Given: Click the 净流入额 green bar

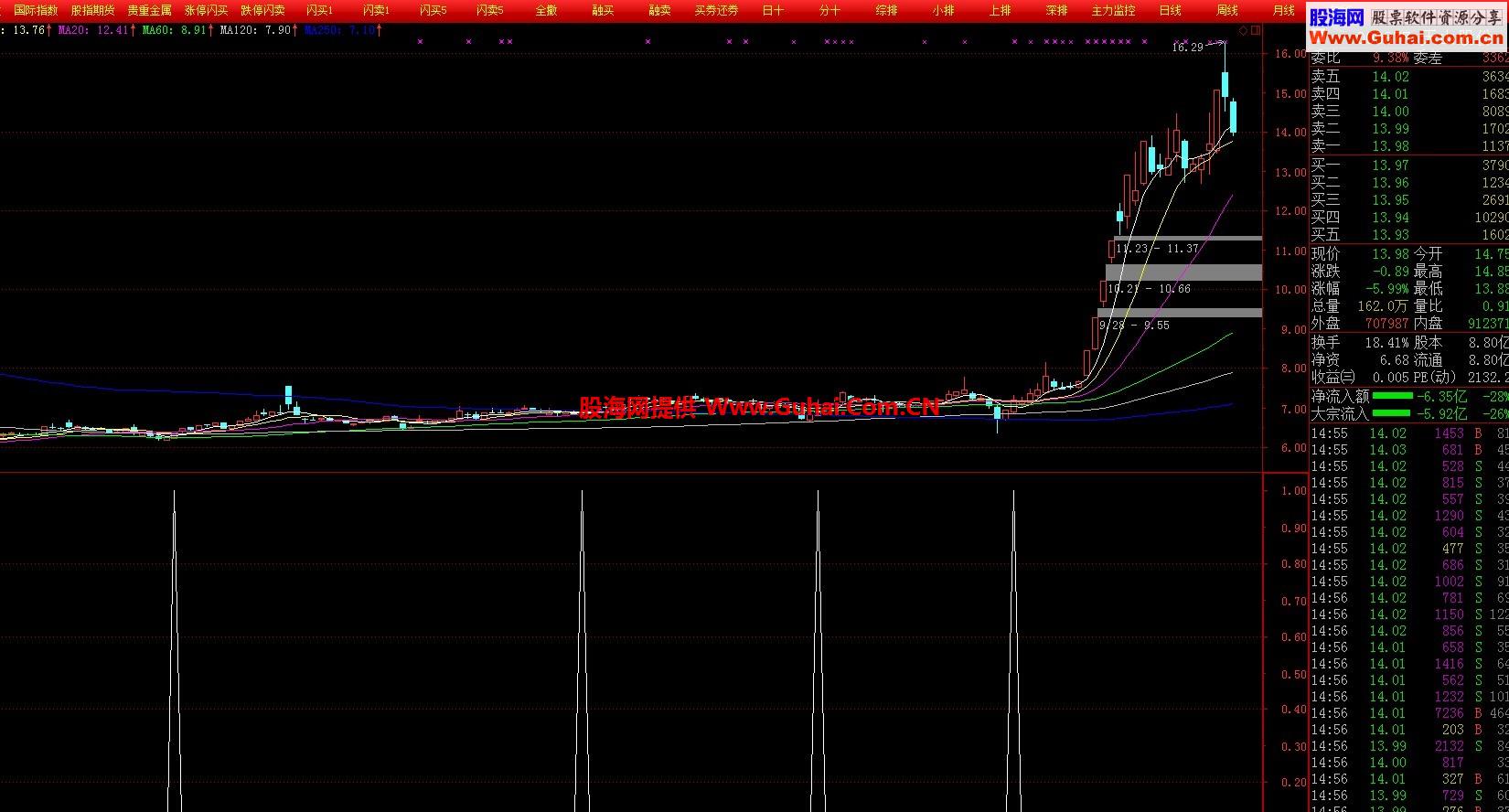Looking at the screenshot, I should coord(1393,396).
